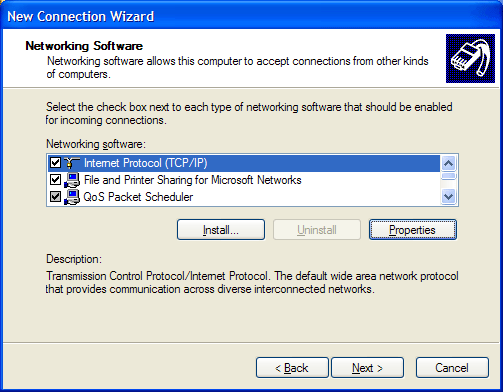This screenshot has height=392, width=503.
Task: Go to the previous page with Back
Action: pos(292,368)
